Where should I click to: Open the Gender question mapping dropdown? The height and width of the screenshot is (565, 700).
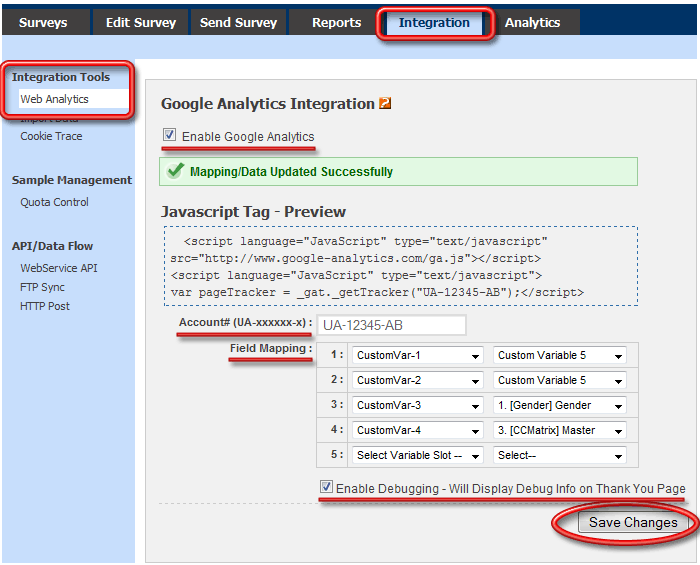[x=559, y=405]
